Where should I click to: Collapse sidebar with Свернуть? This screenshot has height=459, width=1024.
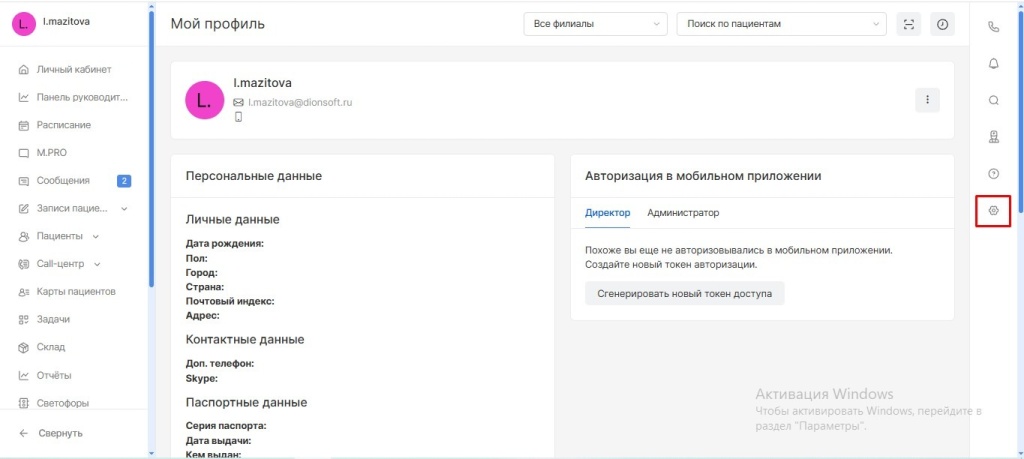point(60,433)
